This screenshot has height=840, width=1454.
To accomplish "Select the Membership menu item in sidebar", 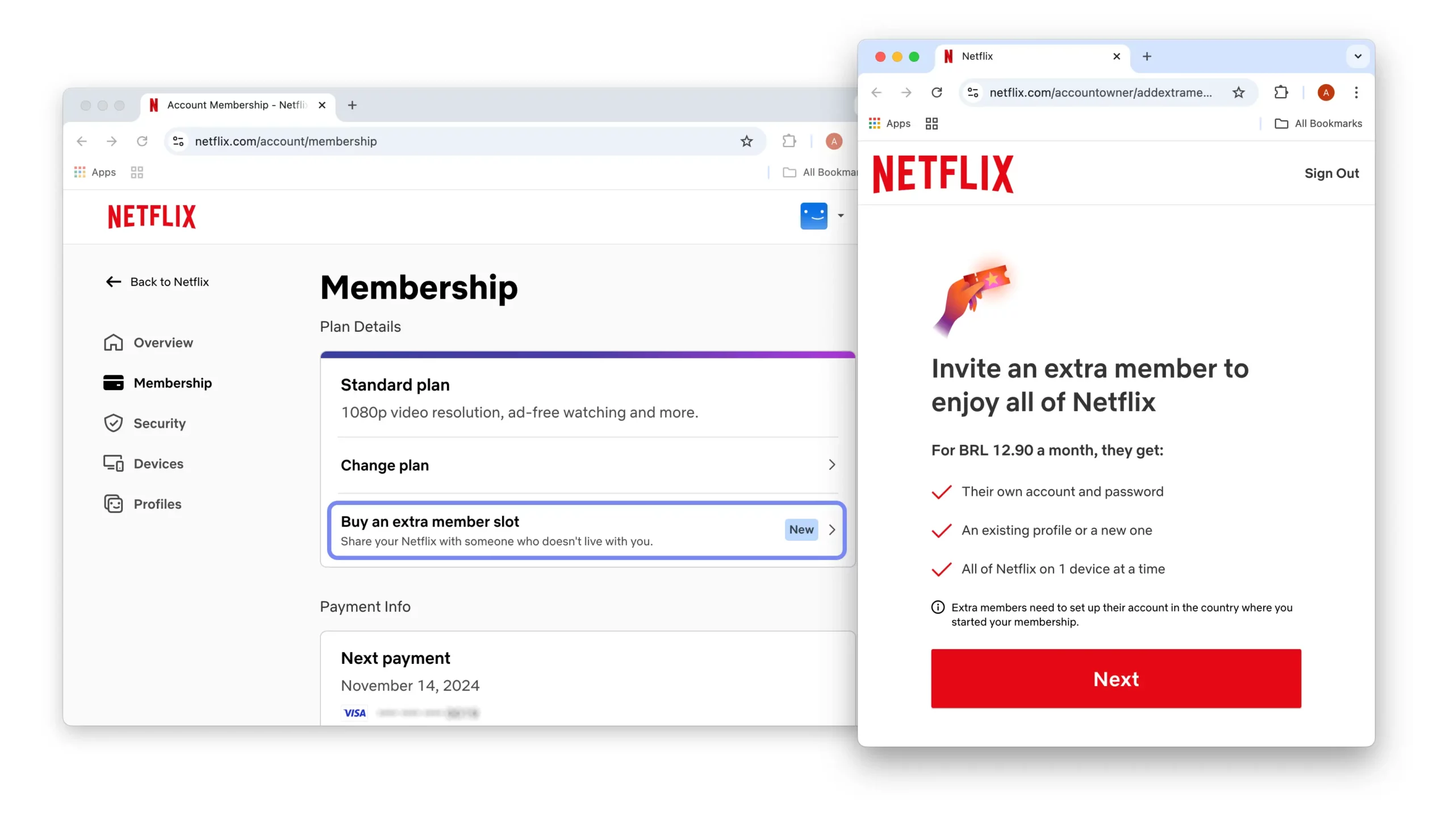I will tap(172, 382).
